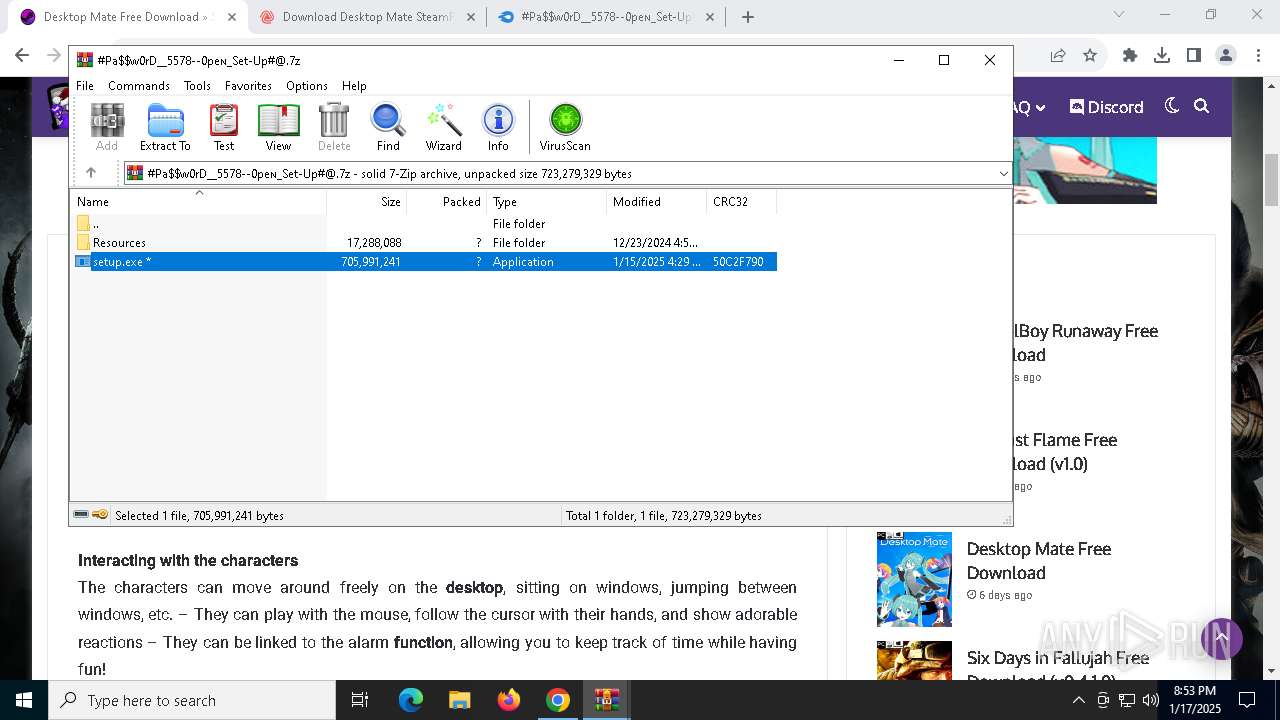Viewport: 1280px width, 720px height.
Task: Click the Delete toolbar icon
Action: 334,127
